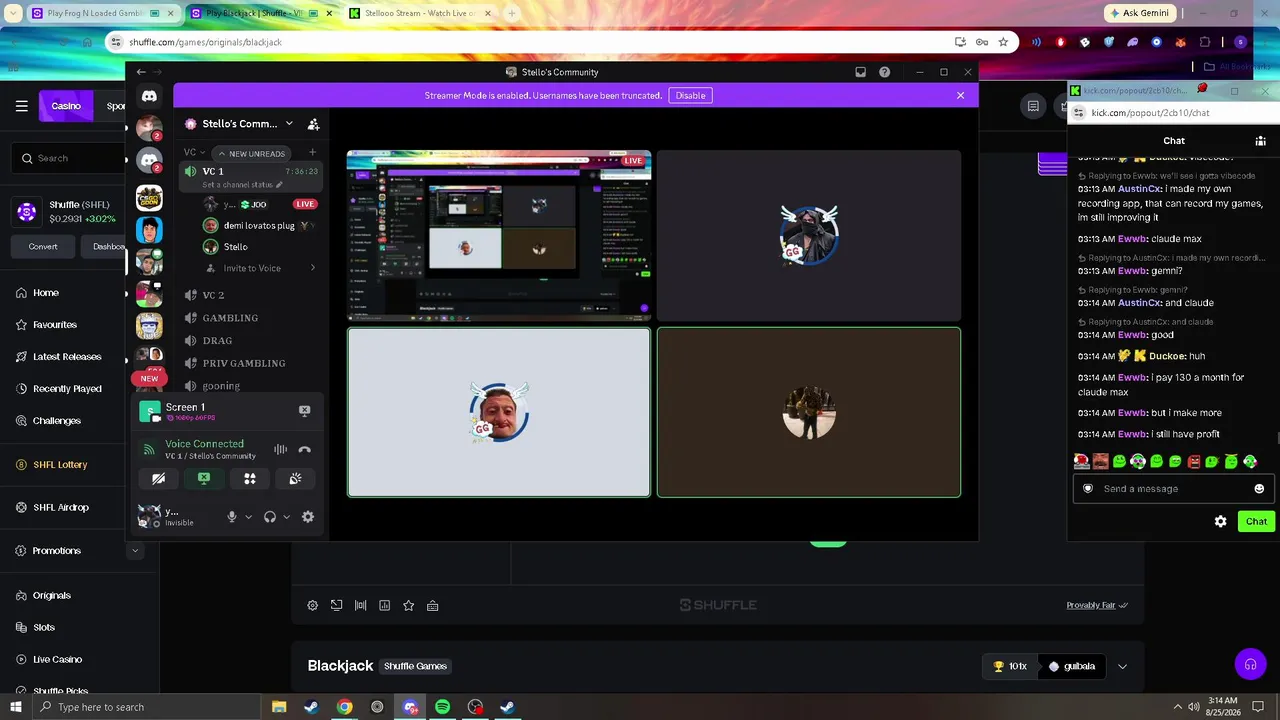
Task: Open Discord inbox icon in title bar
Action: point(860,72)
